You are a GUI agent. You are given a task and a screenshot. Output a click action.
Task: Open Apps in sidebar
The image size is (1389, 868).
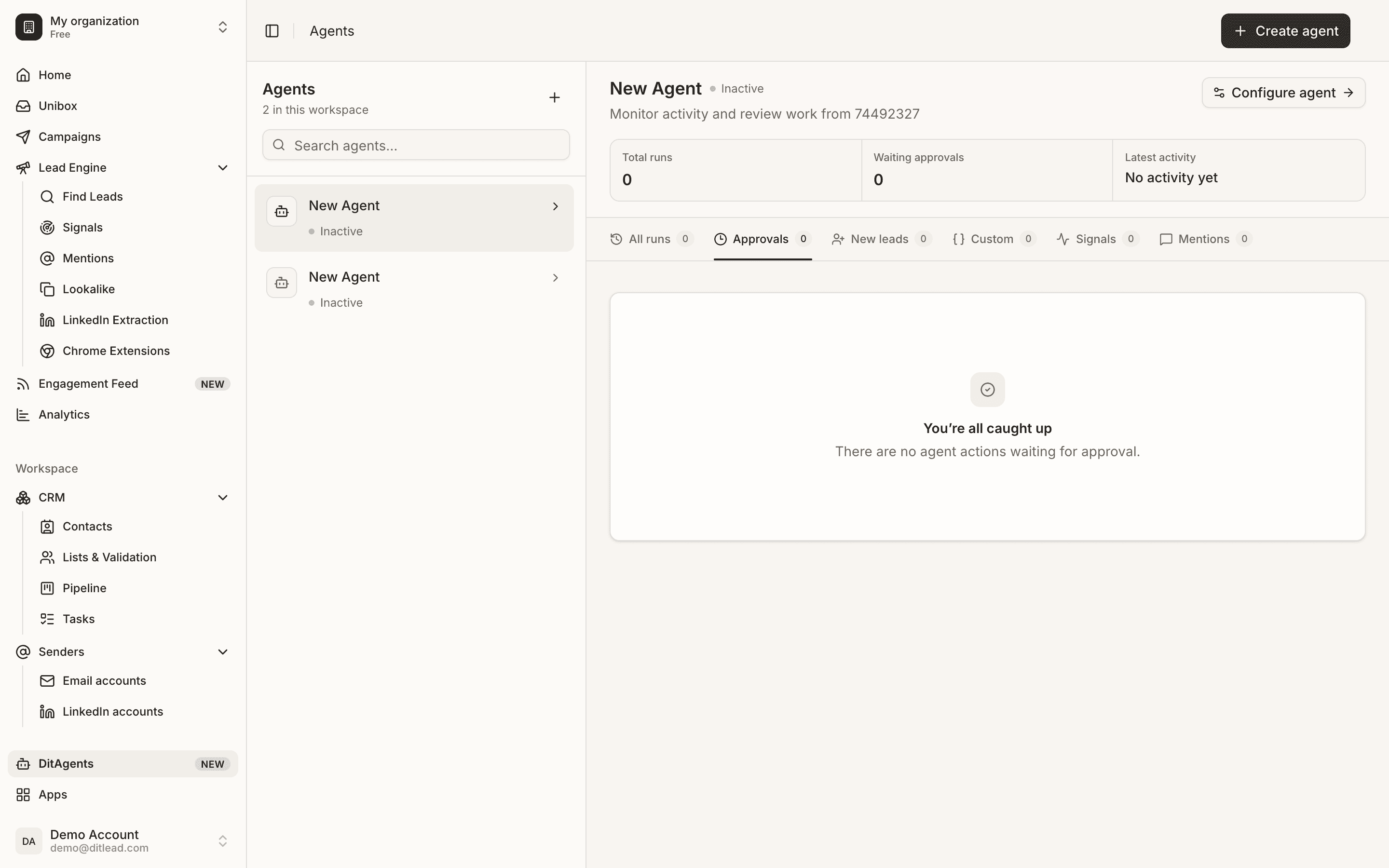click(x=123, y=795)
